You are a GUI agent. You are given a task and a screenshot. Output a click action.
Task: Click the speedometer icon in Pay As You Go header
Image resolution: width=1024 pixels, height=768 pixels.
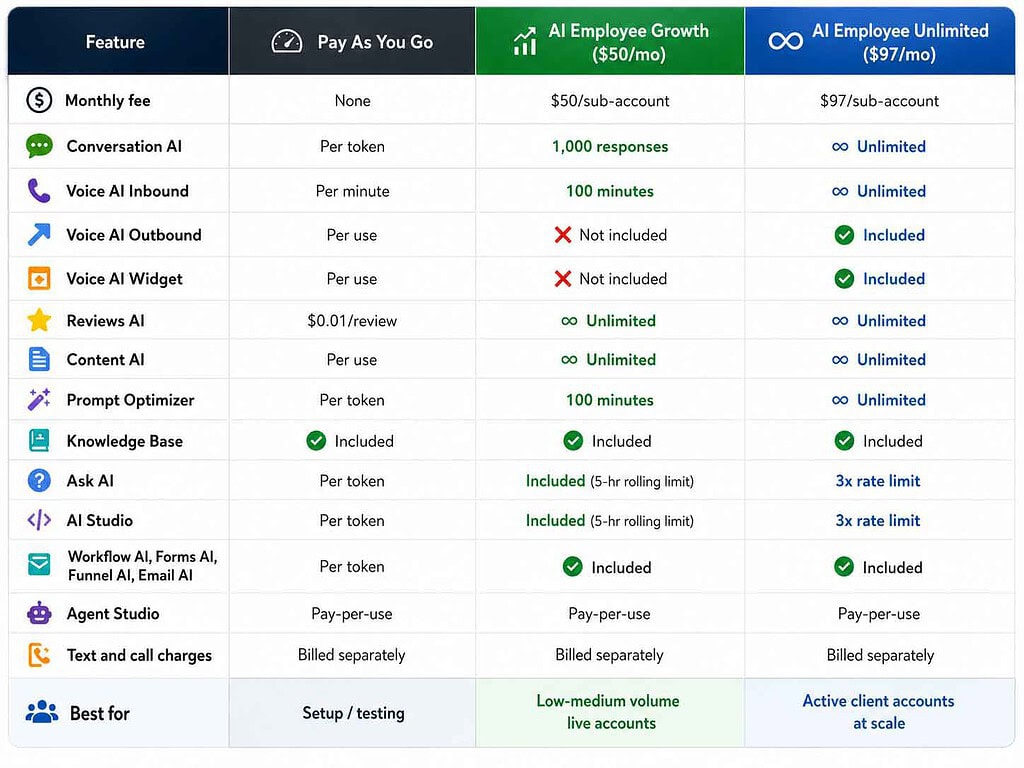tap(287, 41)
